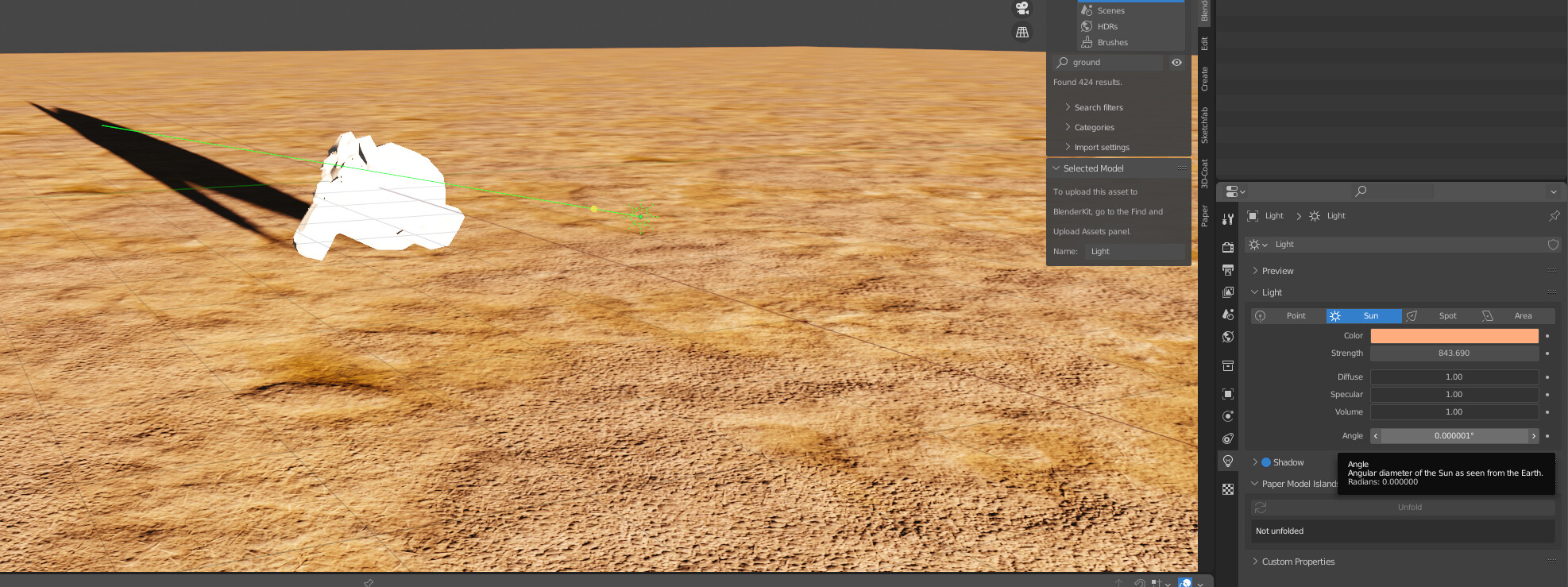This screenshot has height=587, width=1568.
Task: Open the Tool properties tab
Action: point(1228,219)
